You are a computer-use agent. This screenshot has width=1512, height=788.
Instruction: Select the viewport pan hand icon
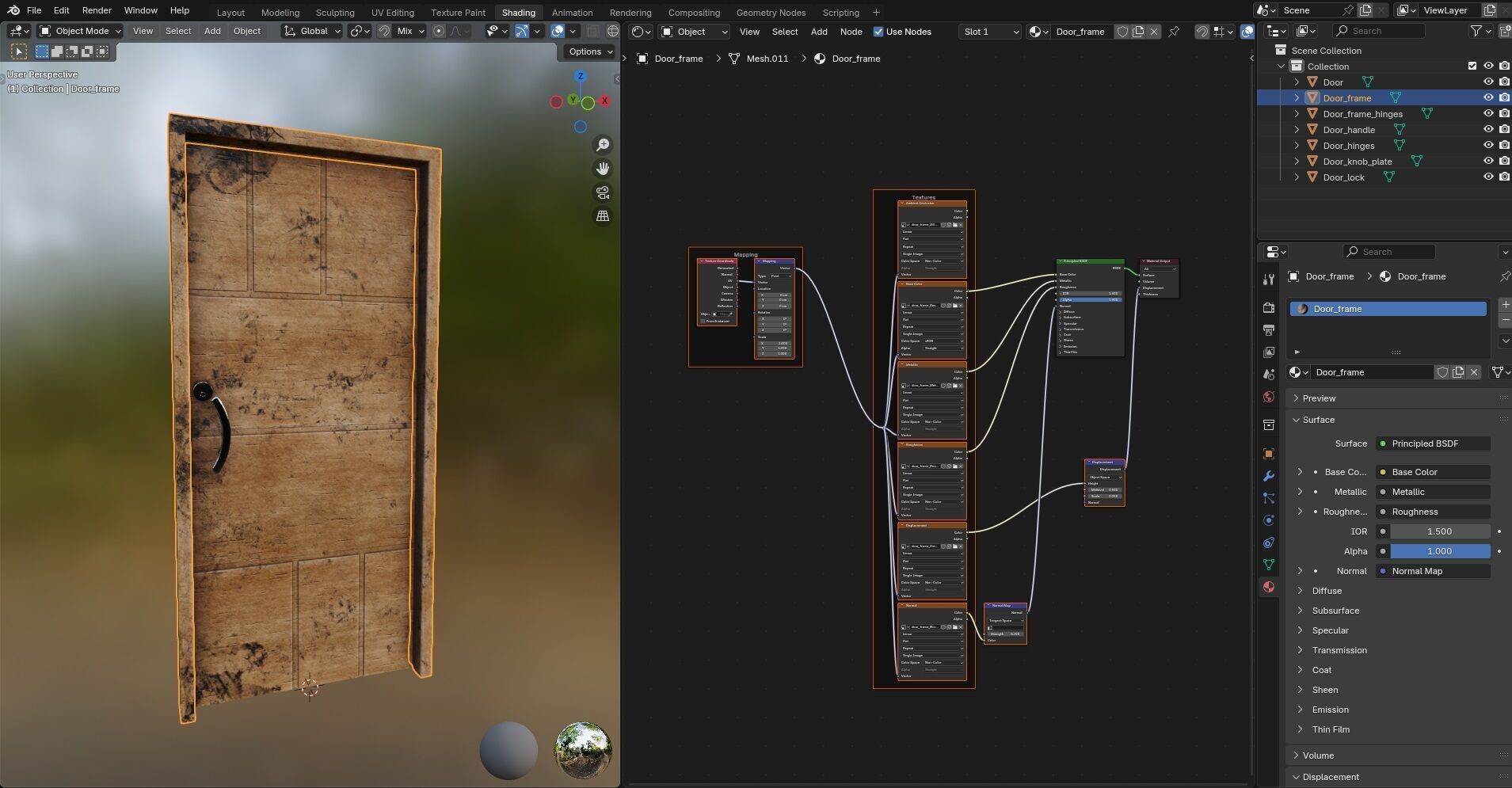[x=603, y=169]
